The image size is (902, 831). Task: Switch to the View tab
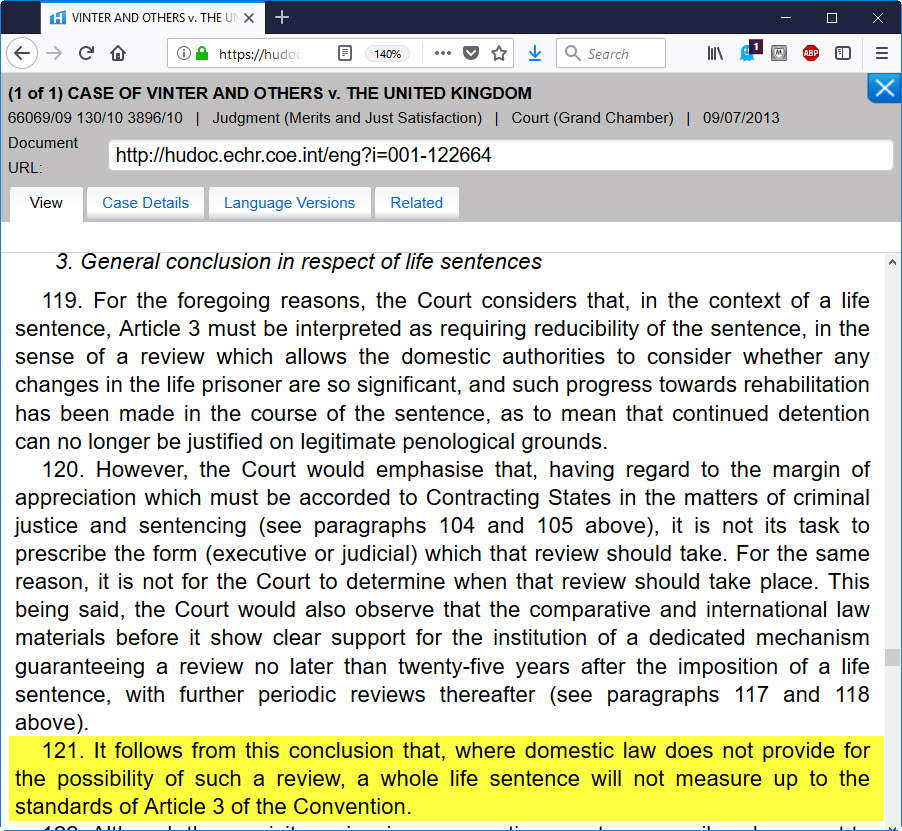point(46,203)
